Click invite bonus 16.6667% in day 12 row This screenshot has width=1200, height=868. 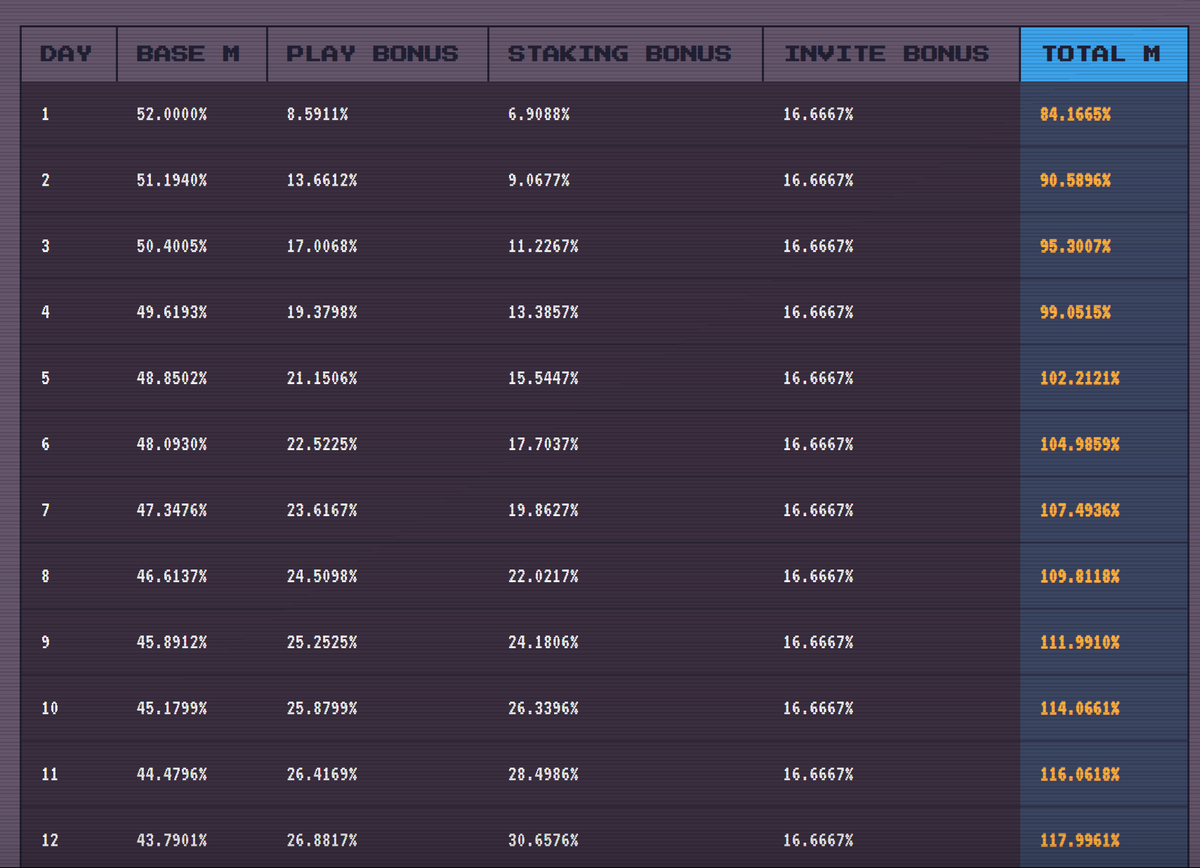point(818,841)
